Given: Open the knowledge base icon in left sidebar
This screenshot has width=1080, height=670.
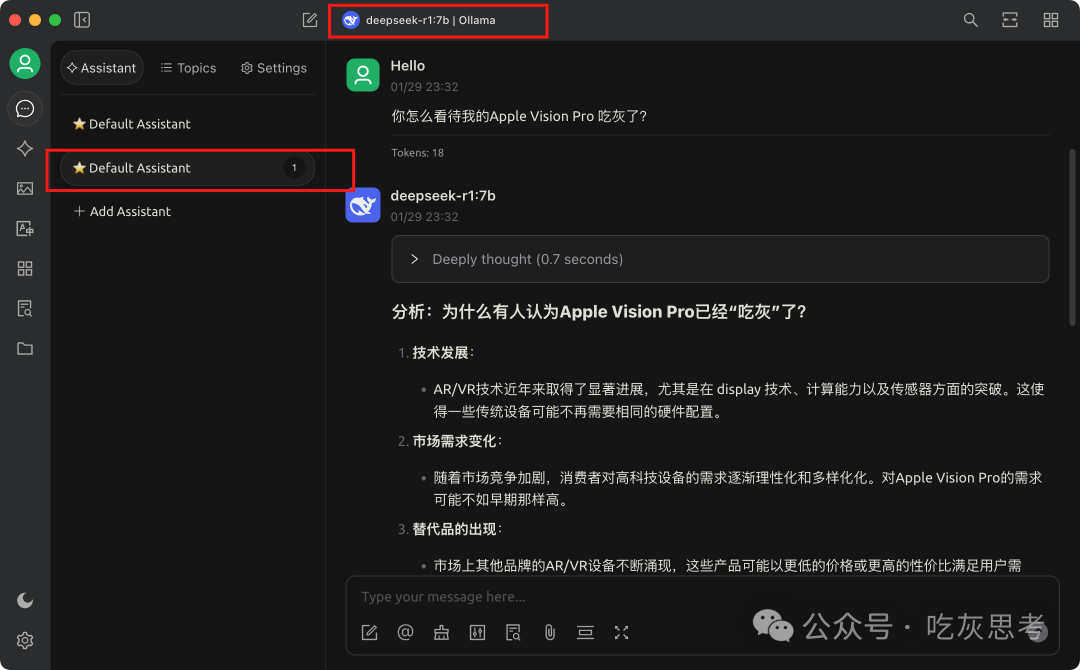Looking at the screenshot, I should tap(25, 308).
